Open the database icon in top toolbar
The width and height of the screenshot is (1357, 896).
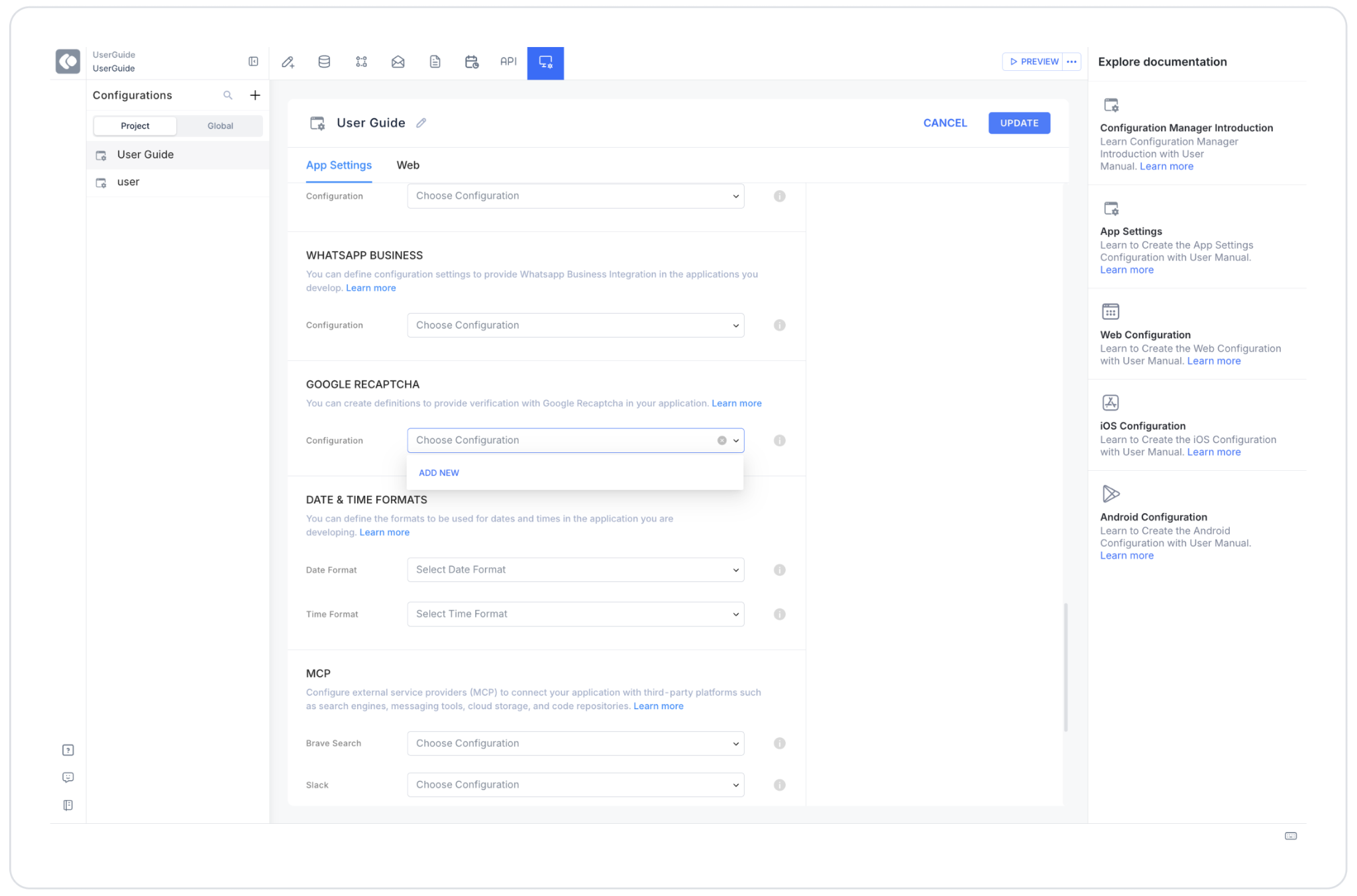click(324, 62)
